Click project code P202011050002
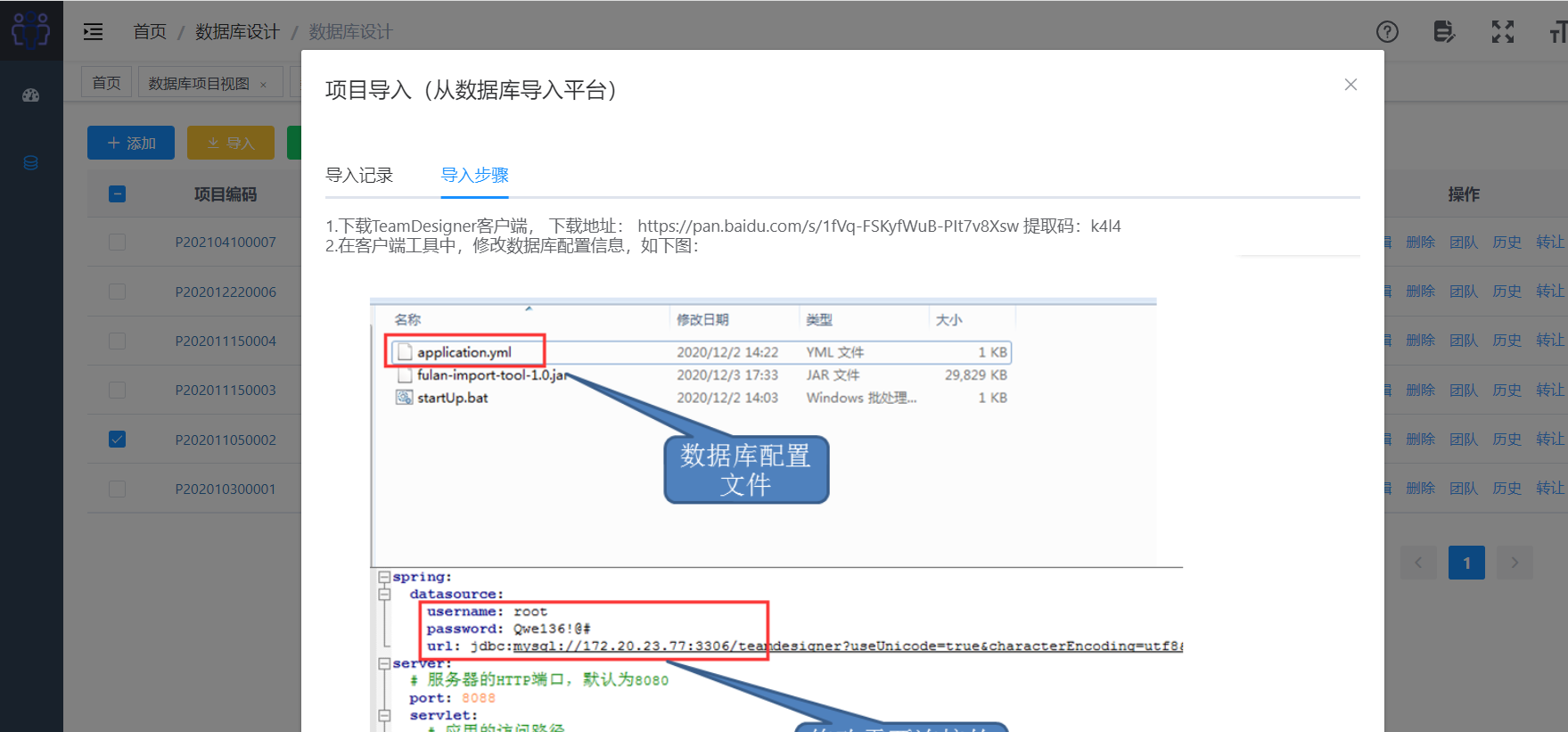This screenshot has height=732, width=1568. tap(226, 440)
